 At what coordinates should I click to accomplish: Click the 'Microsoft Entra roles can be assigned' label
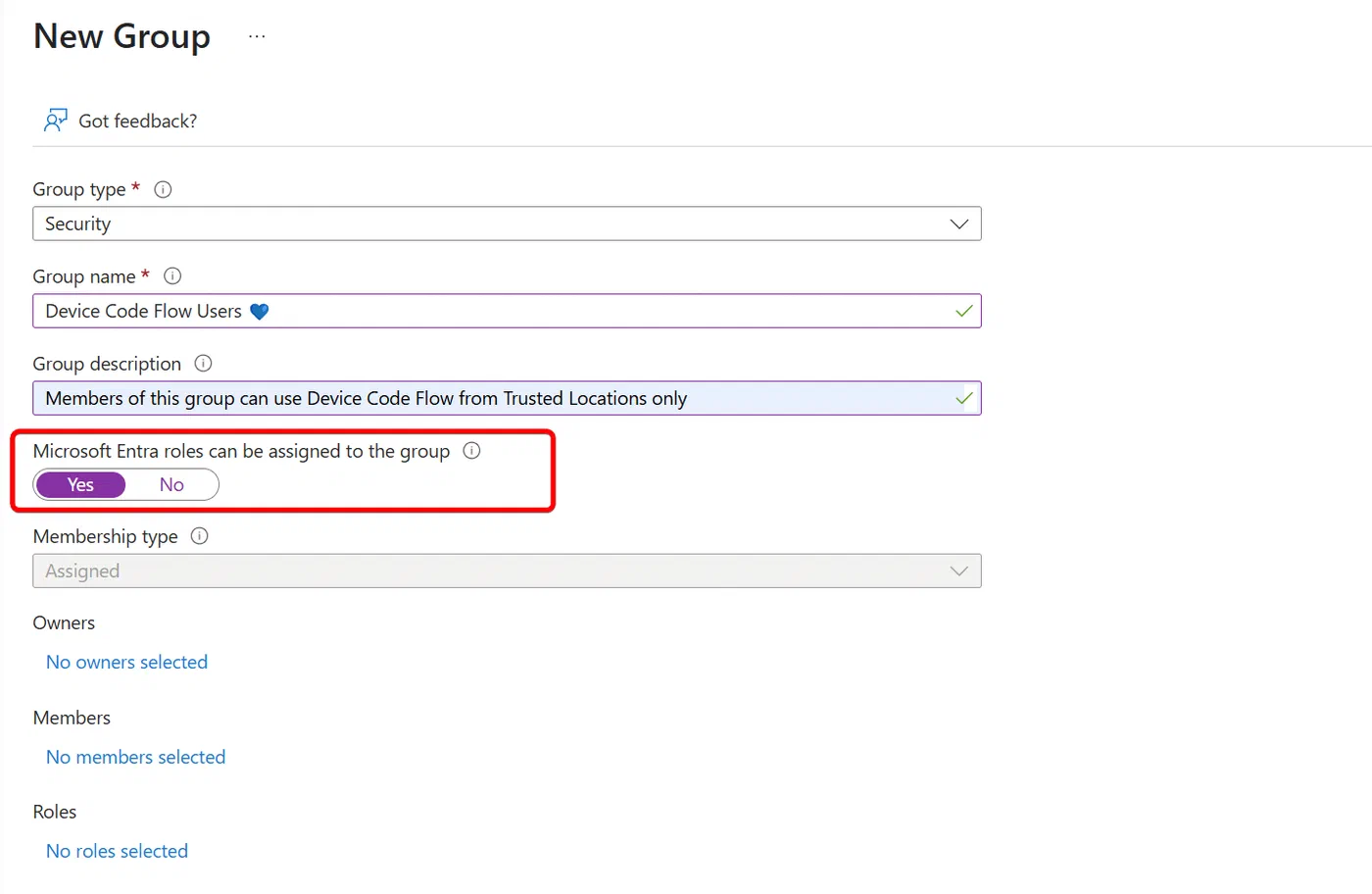pos(241,452)
